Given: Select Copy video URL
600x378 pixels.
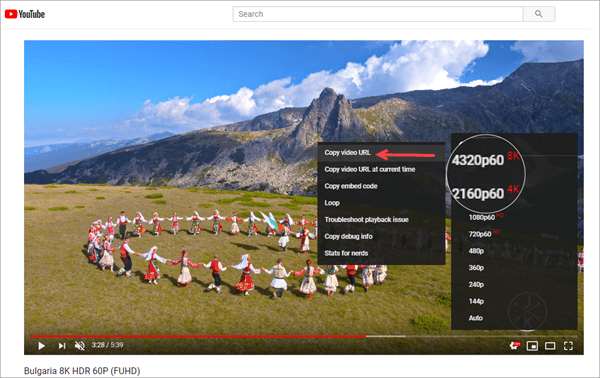Looking at the screenshot, I should point(381,153).
